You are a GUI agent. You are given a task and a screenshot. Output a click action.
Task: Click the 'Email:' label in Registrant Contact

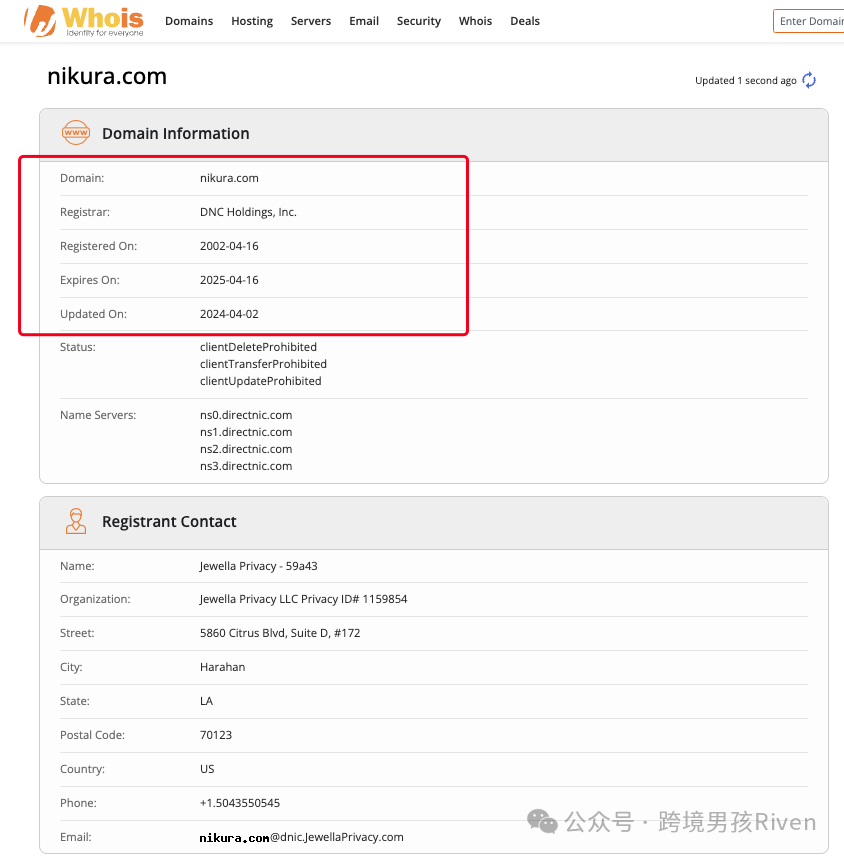75,837
